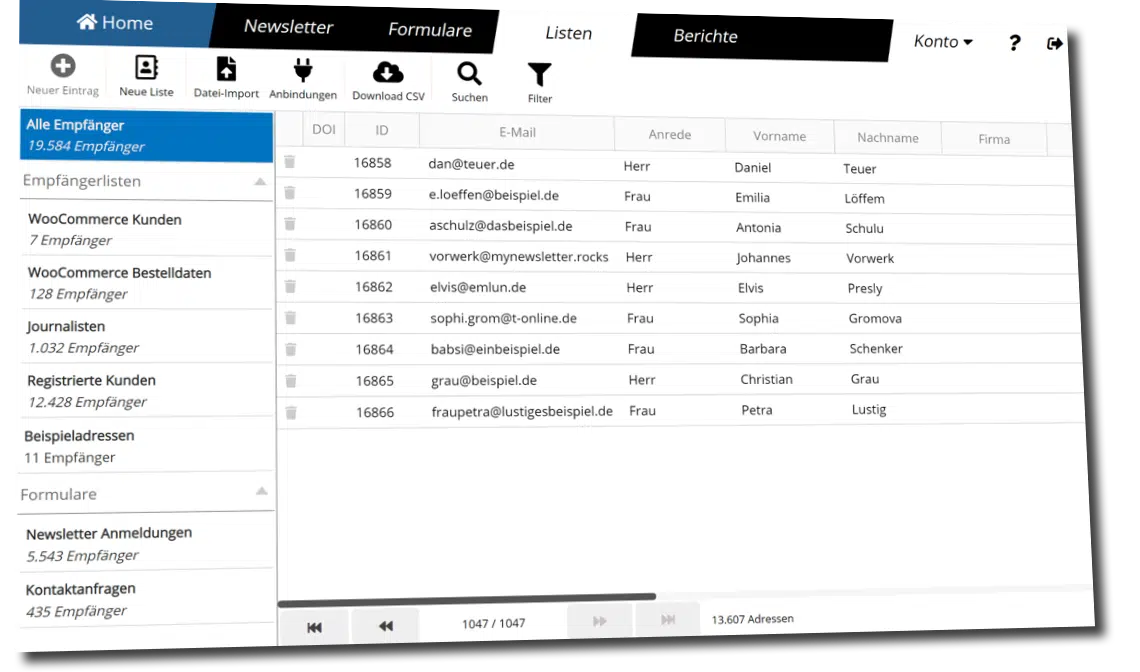
Task: Open Anbindungen plug icon
Action: click(x=302, y=71)
